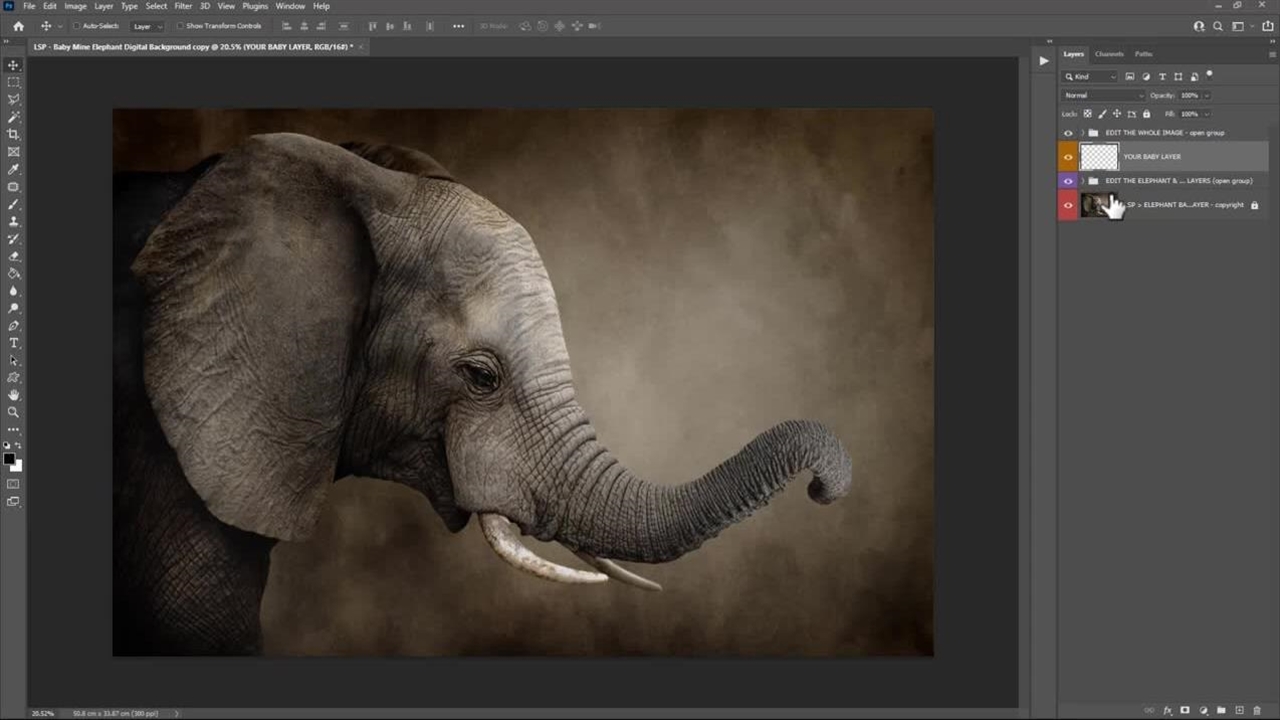Click the Home icon in options bar
The height and width of the screenshot is (720, 1280).
(18, 26)
